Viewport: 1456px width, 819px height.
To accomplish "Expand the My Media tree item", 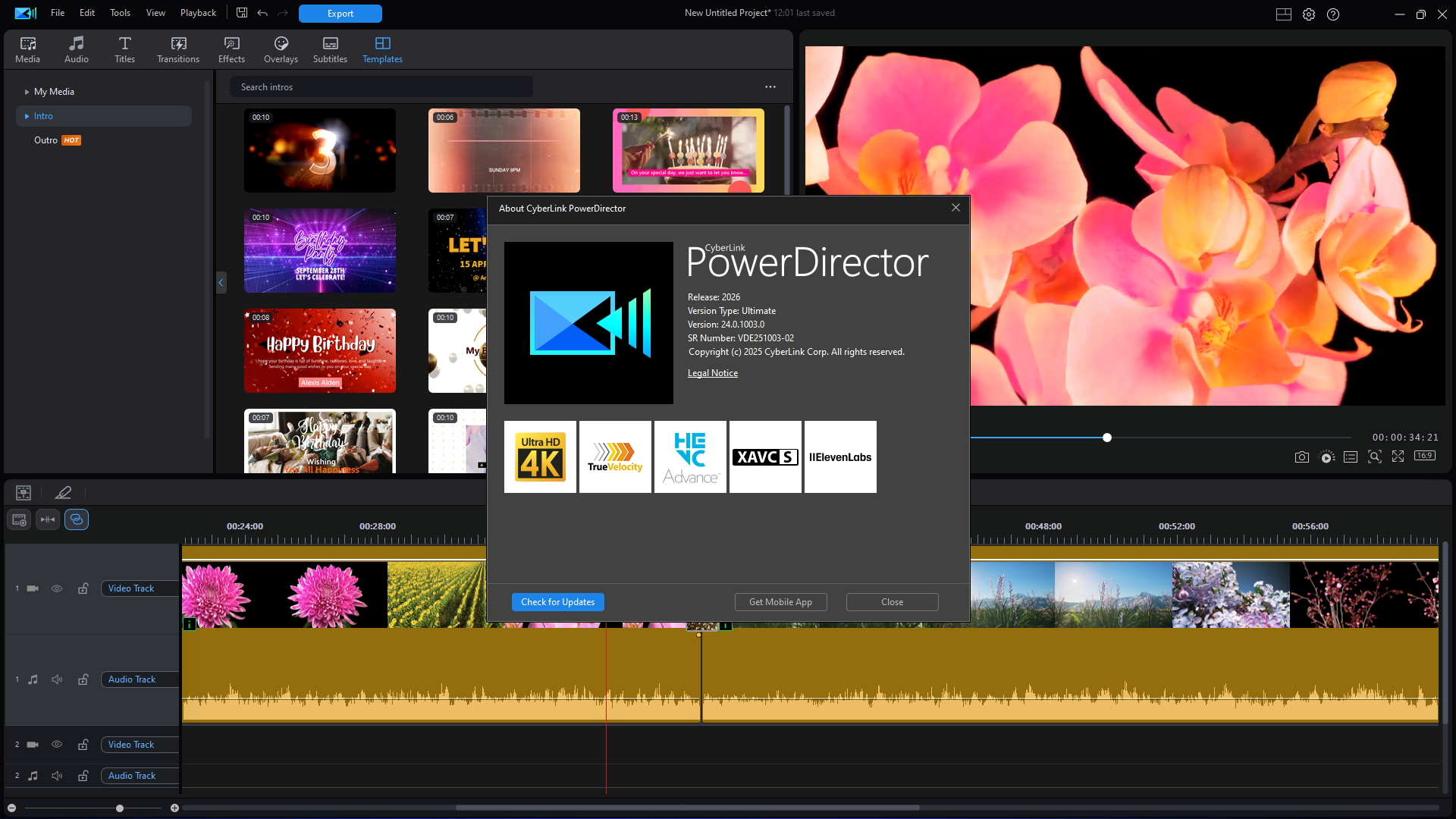I will [27, 92].
